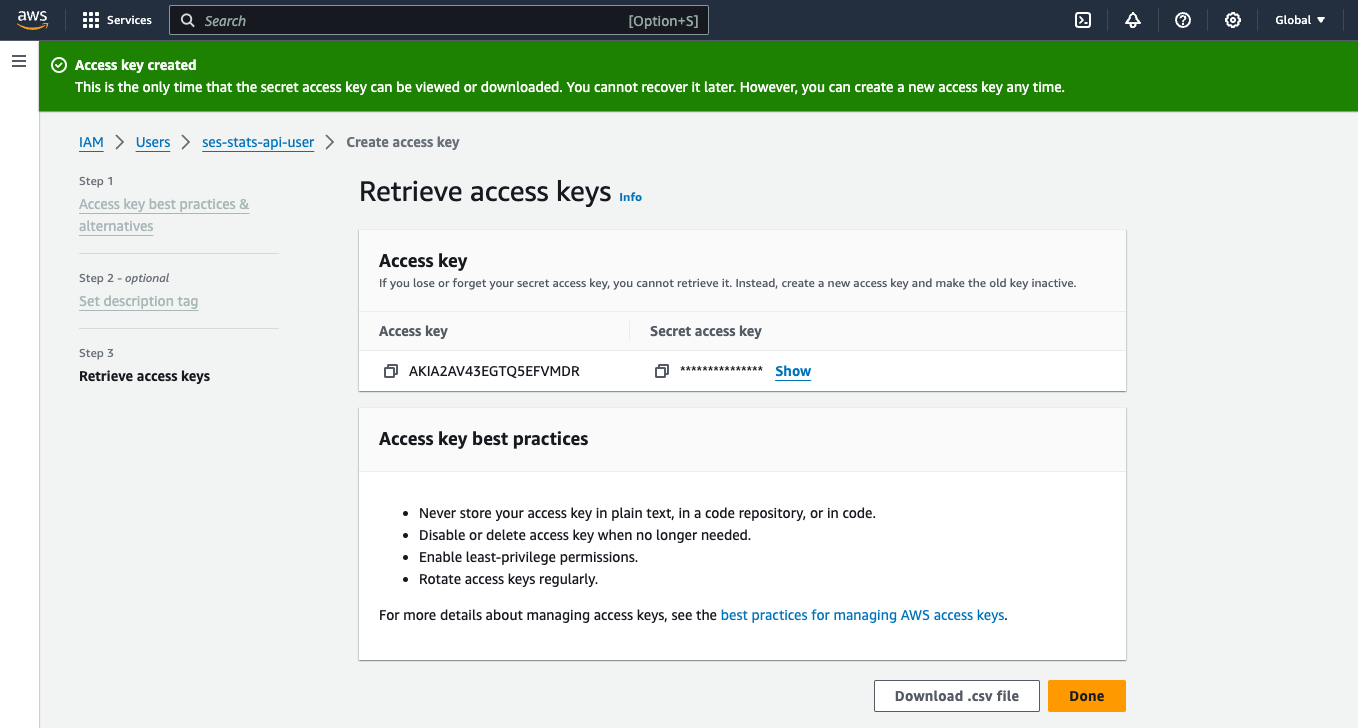The width and height of the screenshot is (1358, 728).
Task: Click the Retrieve access keys page heading
Action: (485, 192)
